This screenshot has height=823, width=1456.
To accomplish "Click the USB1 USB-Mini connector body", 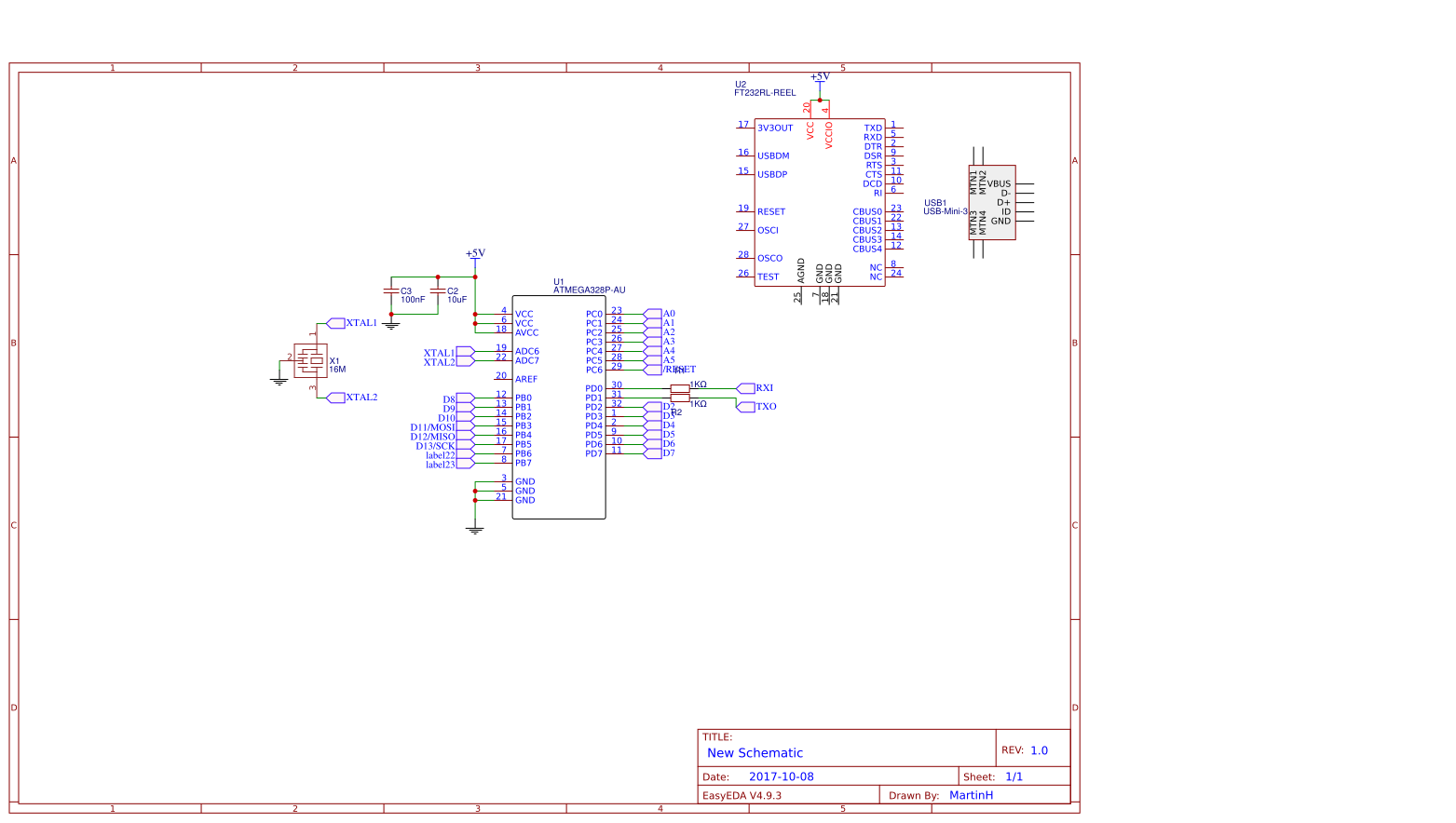I will (x=992, y=203).
